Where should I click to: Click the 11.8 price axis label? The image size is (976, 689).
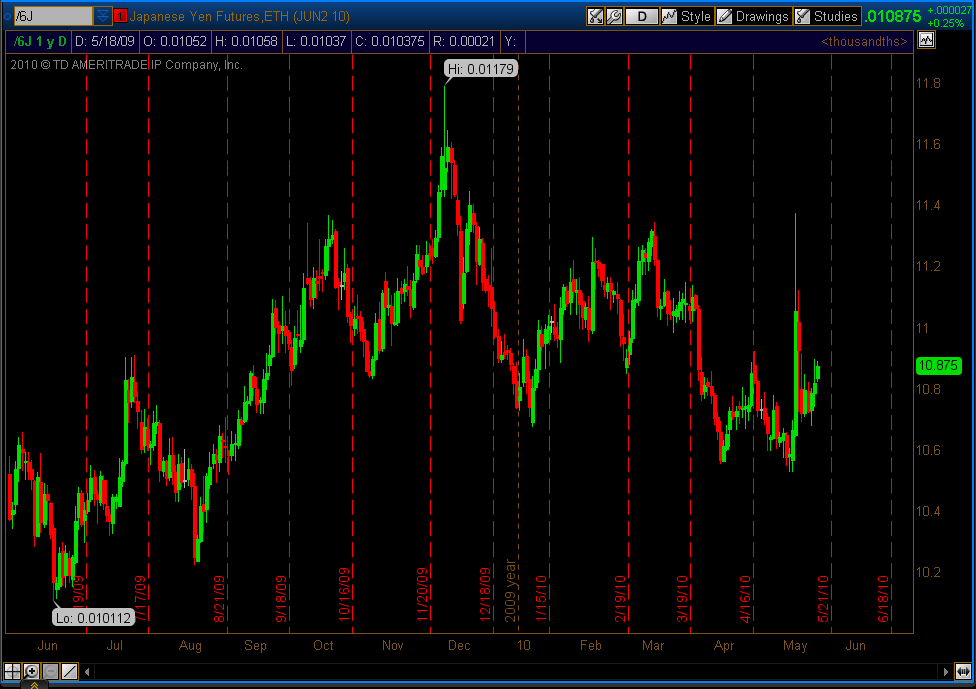pos(928,83)
